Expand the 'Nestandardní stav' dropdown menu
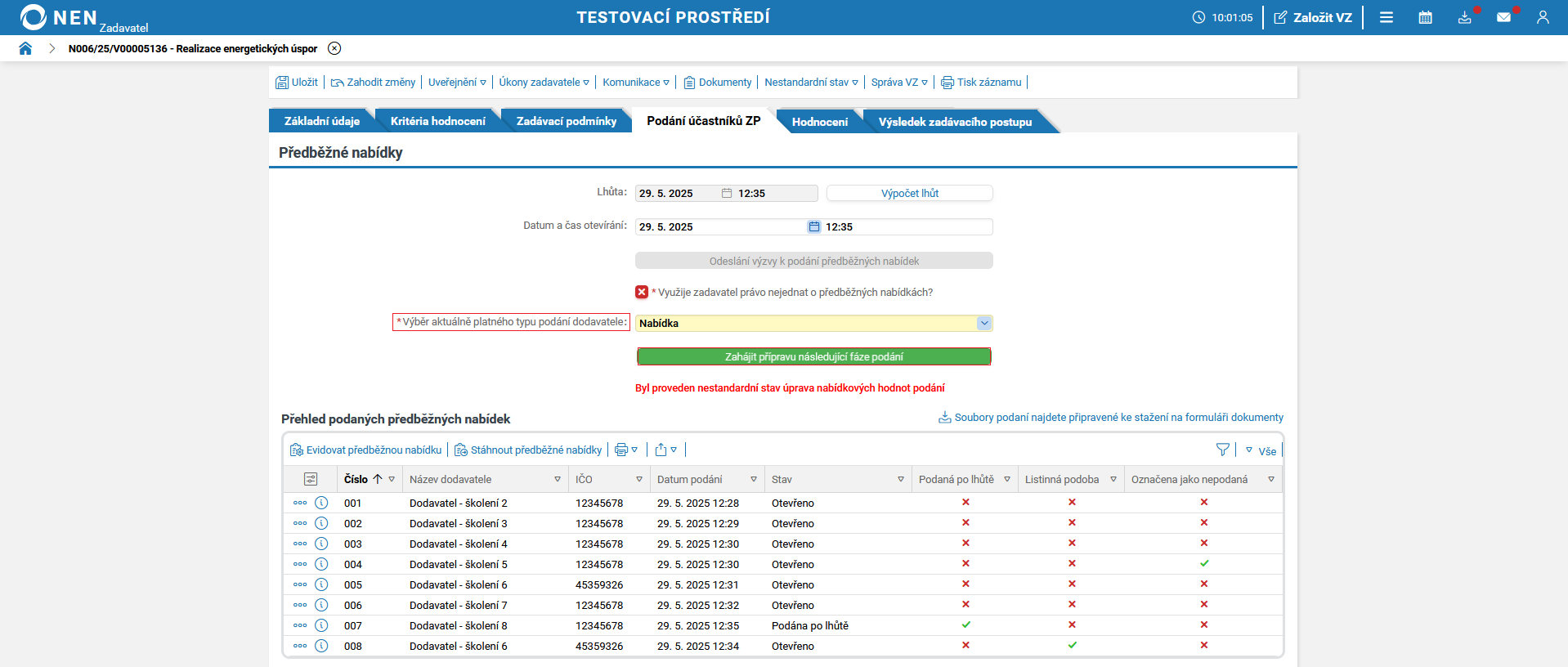The width and height of the screenshot is (1568, 667). tap(811, 83)
